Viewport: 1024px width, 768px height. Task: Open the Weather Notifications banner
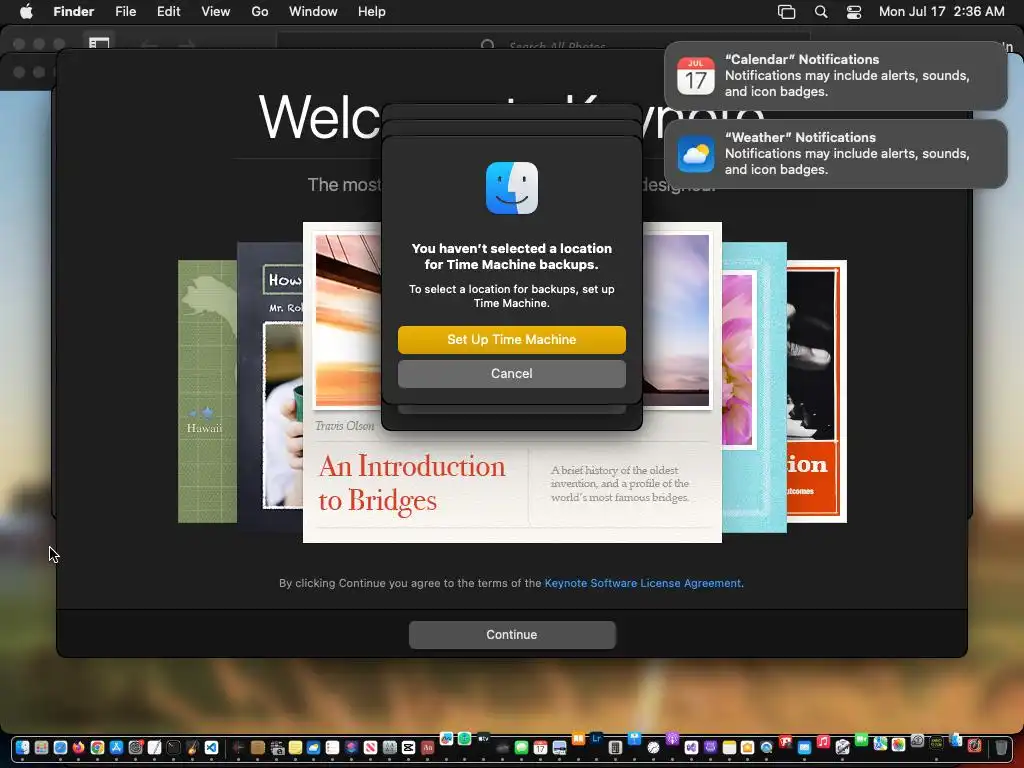(x=835, y=153)
